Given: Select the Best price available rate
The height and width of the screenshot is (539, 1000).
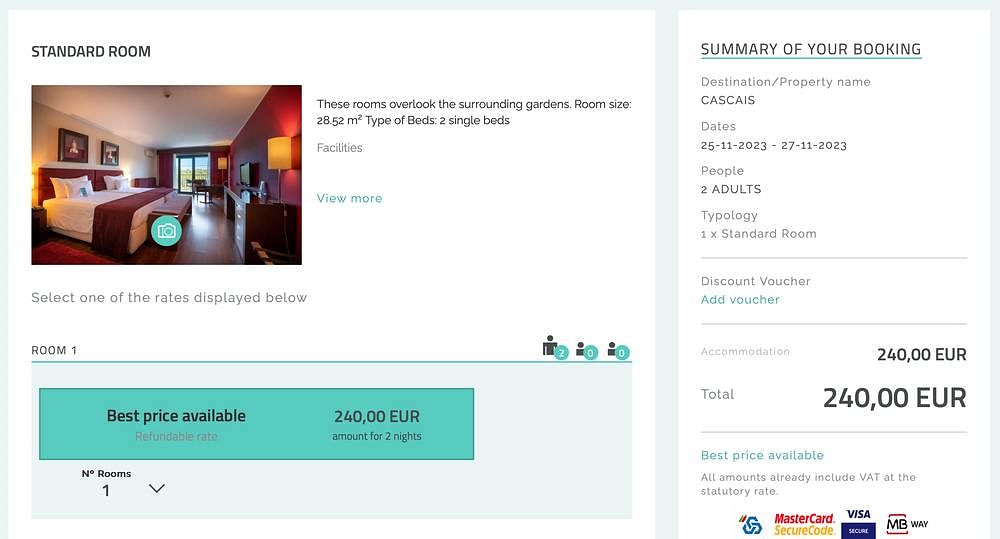Looking at the screenshot, I should pos(256,424).
